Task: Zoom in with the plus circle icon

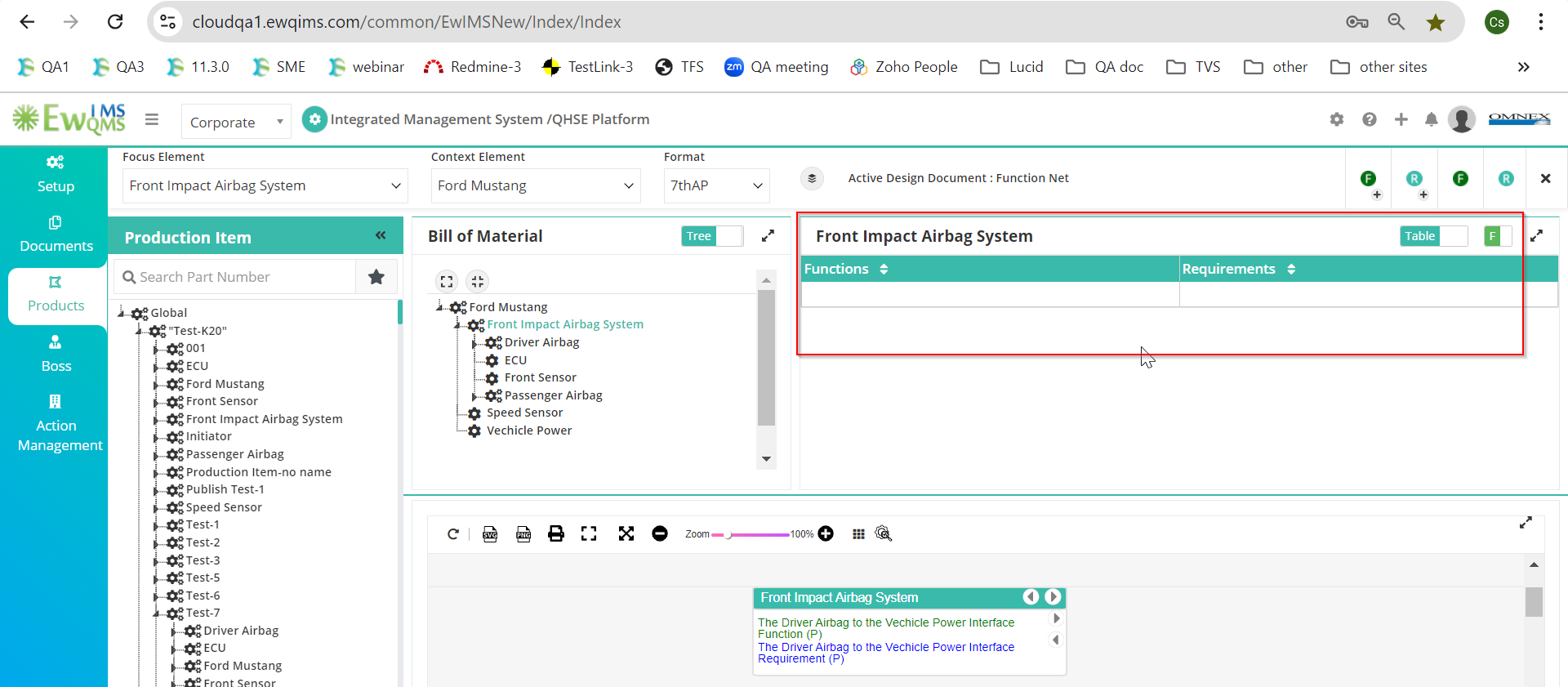Action: click(826, 534)
